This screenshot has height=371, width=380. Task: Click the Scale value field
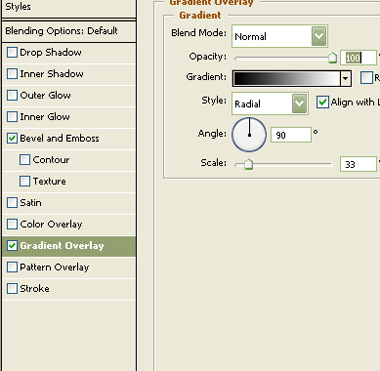(358, 164)
